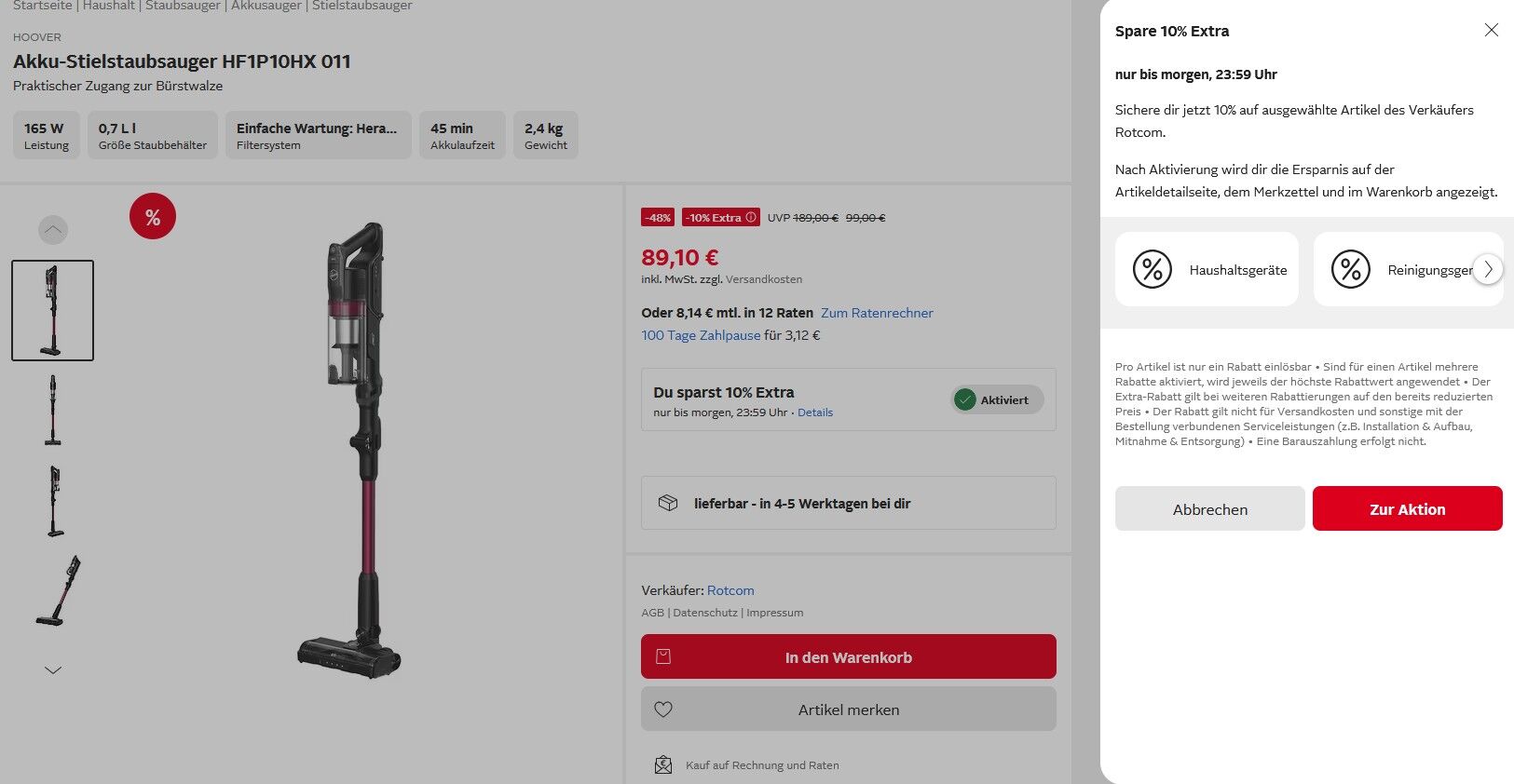Click the info icon on -10% Extra badge
Viewport: 1514px width, 784px height.
[x=751, y=218]
